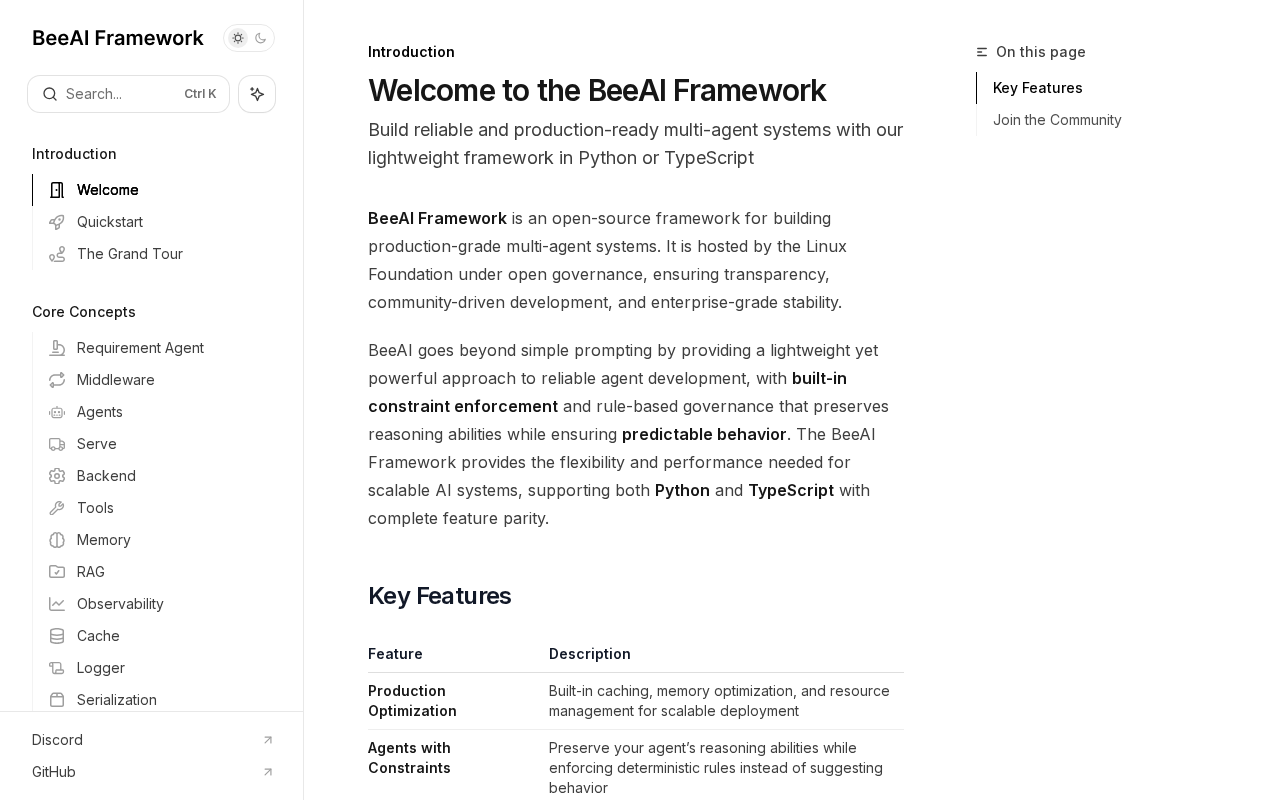Image resolution: width=1280 pixels, height=800 pixels.
Task: Jump to Key Features section
Action: pyautogui.click(x=1037, y=88)
